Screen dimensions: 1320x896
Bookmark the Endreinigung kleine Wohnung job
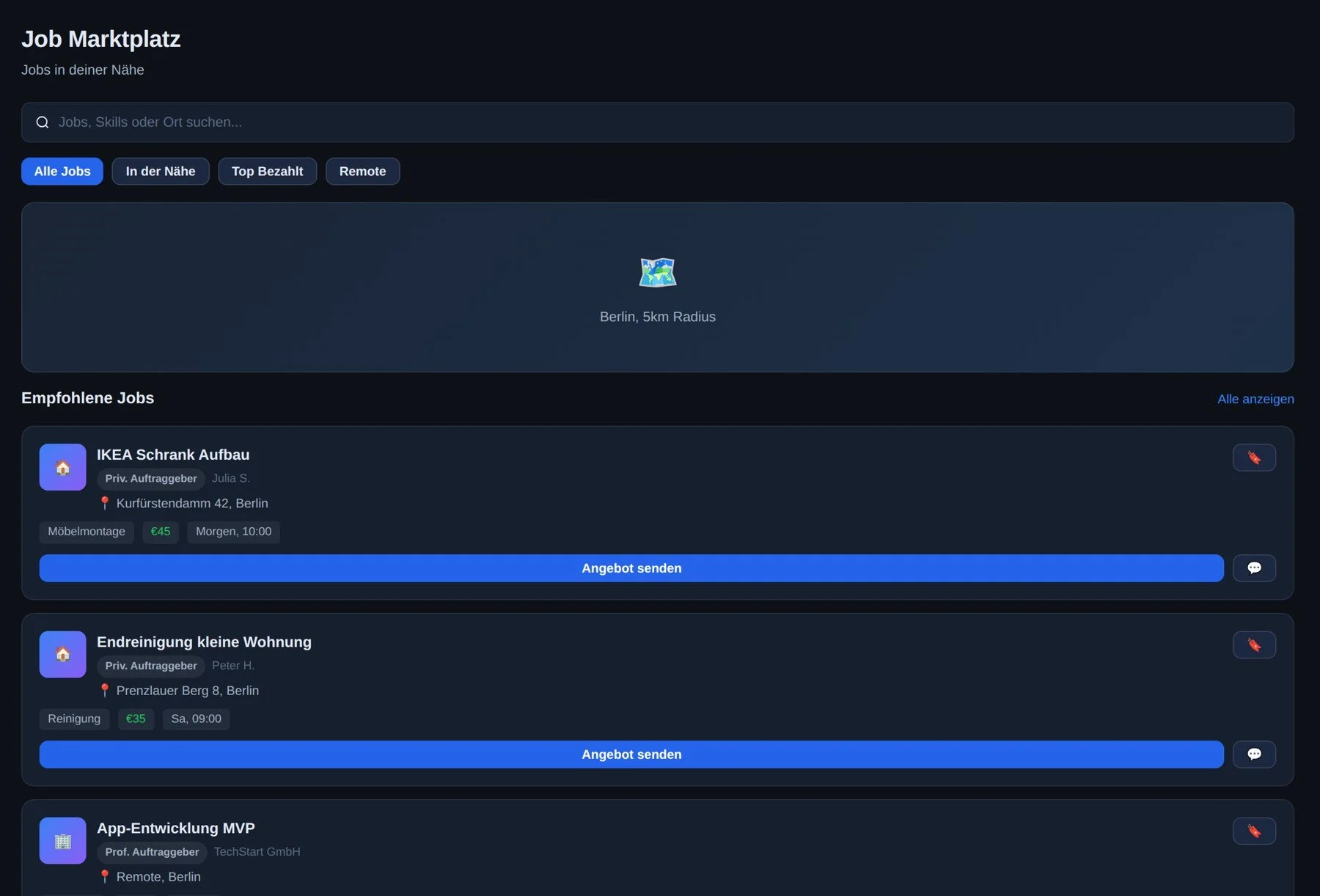pyautogui.click(x=1254, y=645)
